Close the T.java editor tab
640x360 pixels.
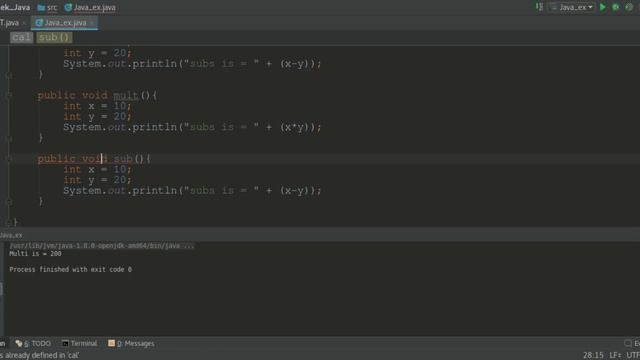[24, 23]
